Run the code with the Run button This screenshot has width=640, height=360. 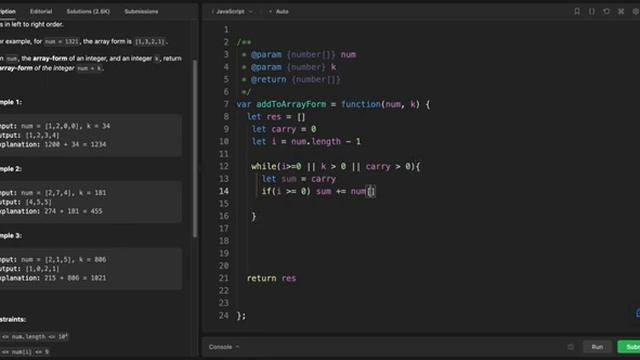point(597,347)
